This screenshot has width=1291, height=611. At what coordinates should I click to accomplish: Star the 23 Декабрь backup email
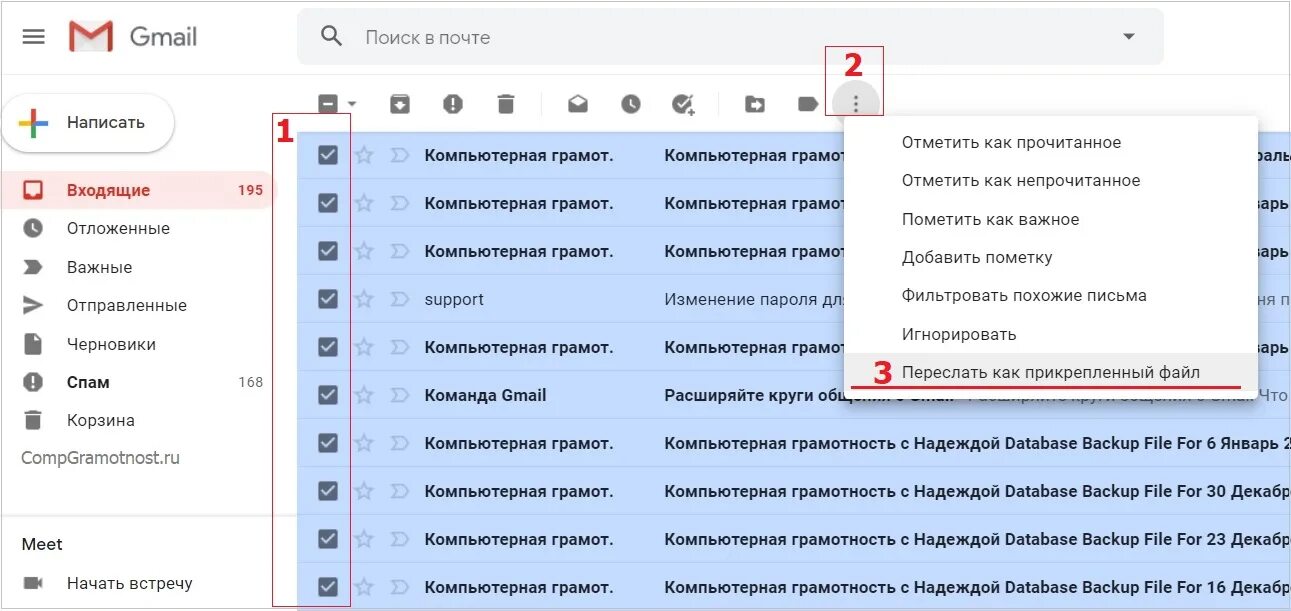point(364,539)
